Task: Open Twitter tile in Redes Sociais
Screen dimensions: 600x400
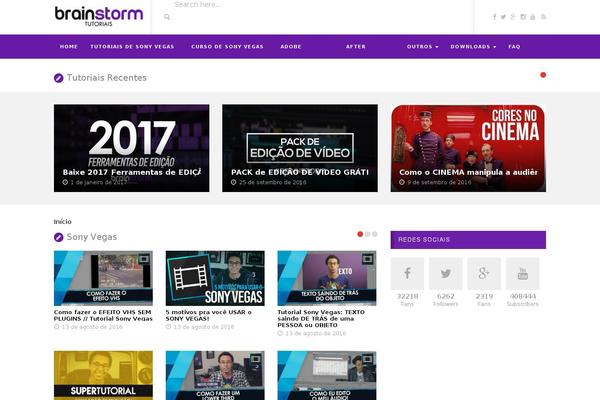Action: coord(445,273)
